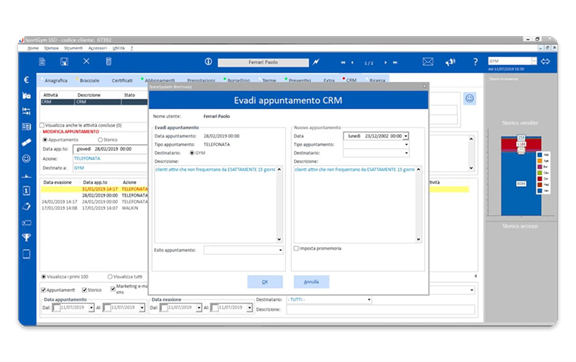The width and height of the screenshot is (576, 362).
Task: Open the new appointment Data dropdown
Action: point(406,136)
